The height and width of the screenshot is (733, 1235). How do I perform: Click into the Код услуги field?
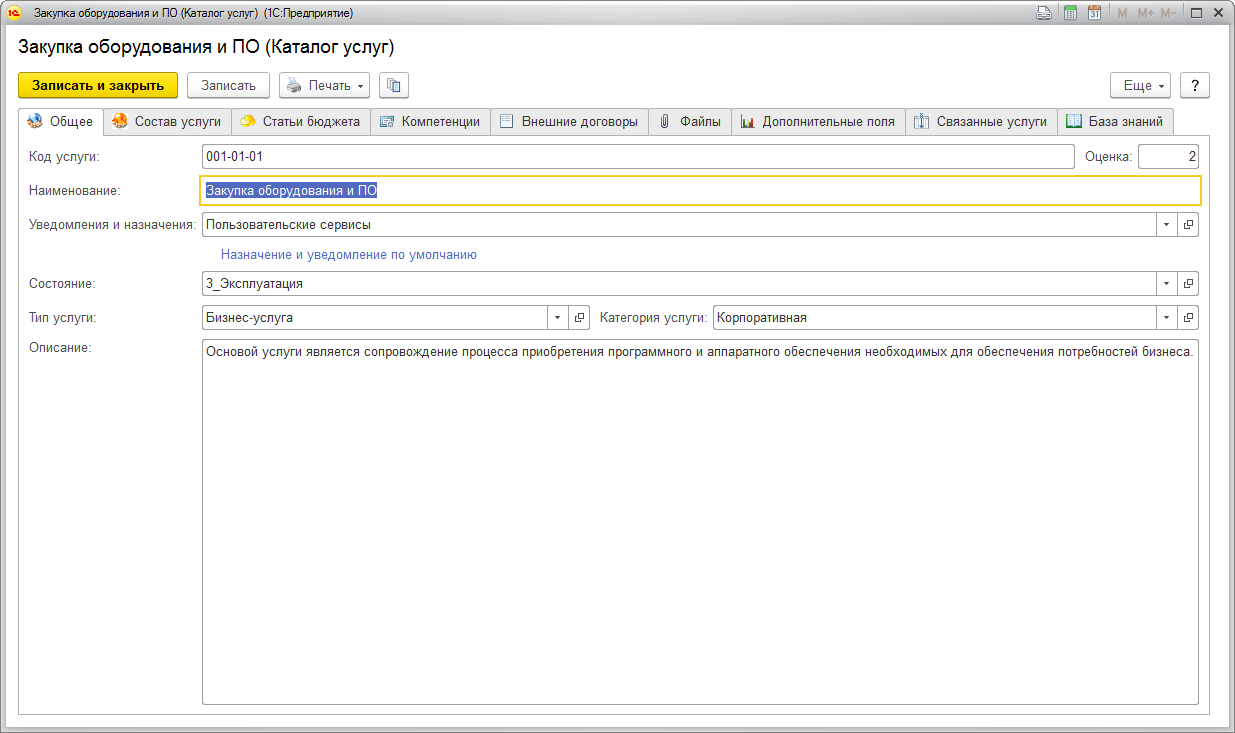pos(637,157)
